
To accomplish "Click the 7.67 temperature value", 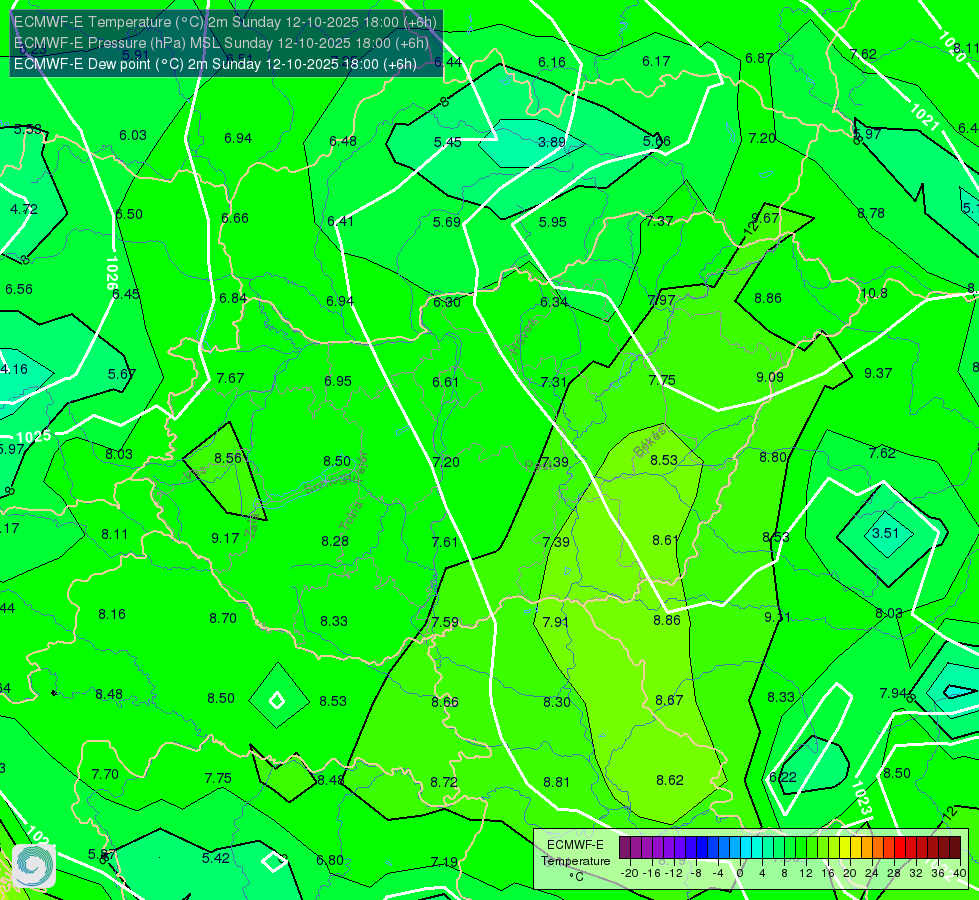I will (x=230, y=378).
